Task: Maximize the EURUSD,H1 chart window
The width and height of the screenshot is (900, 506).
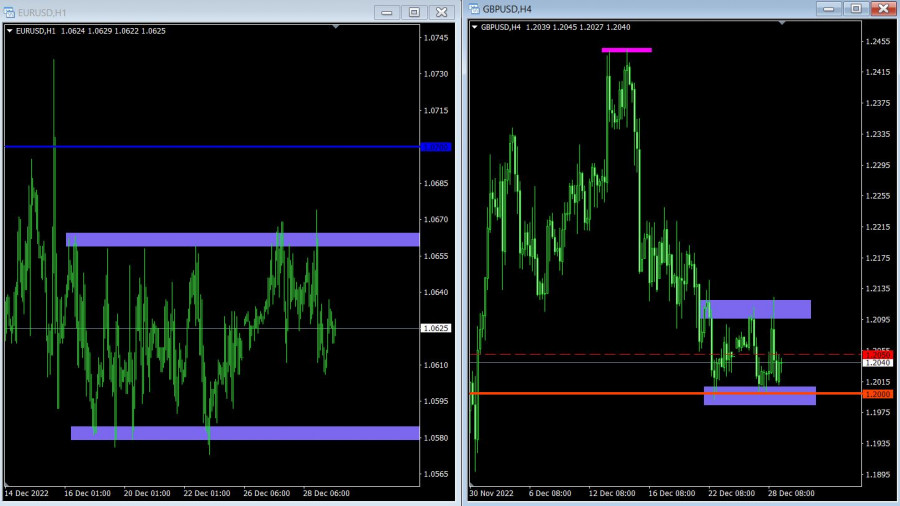Action: click(x=414, y=12)
